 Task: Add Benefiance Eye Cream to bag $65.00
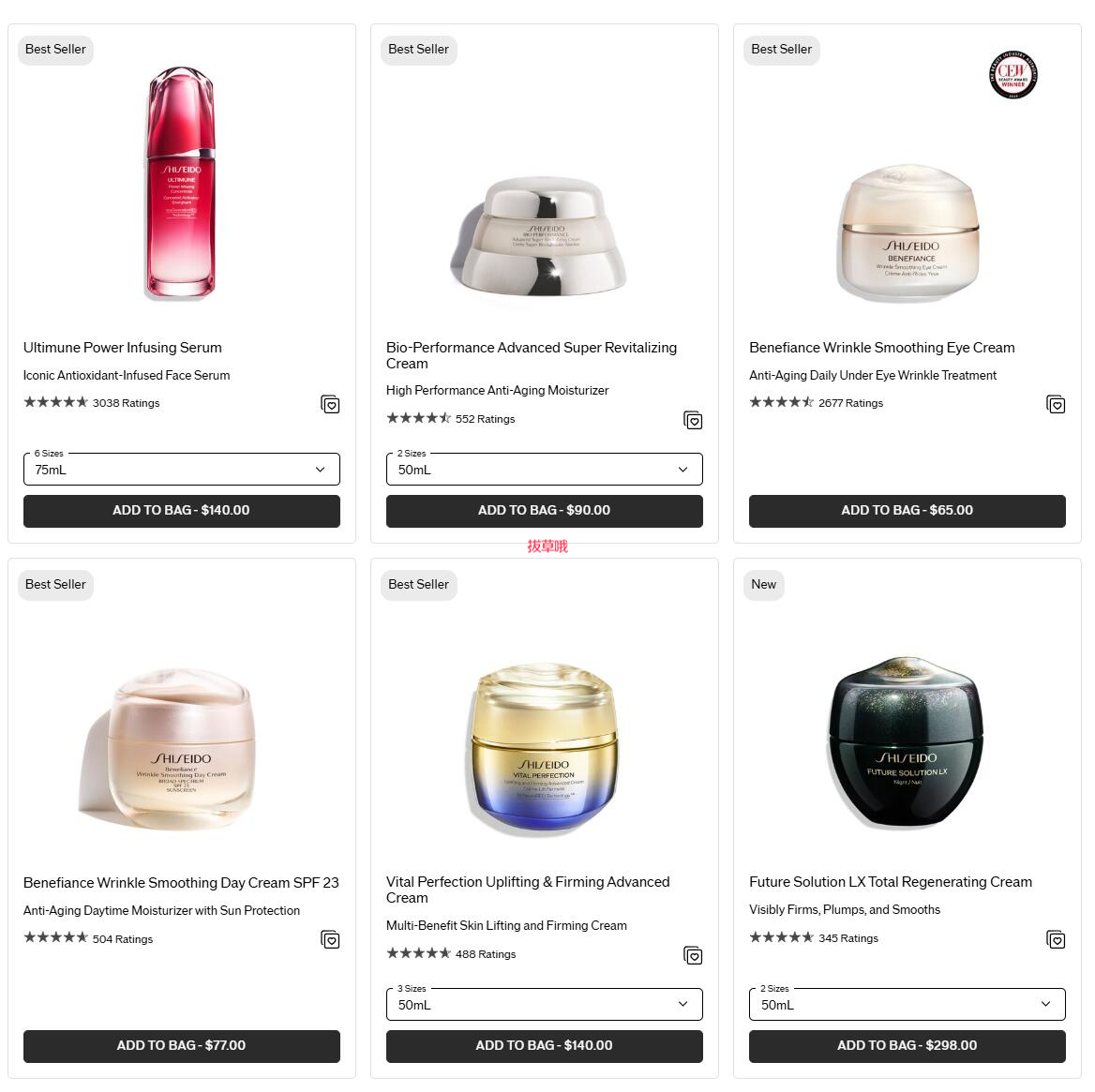[907, 511]
